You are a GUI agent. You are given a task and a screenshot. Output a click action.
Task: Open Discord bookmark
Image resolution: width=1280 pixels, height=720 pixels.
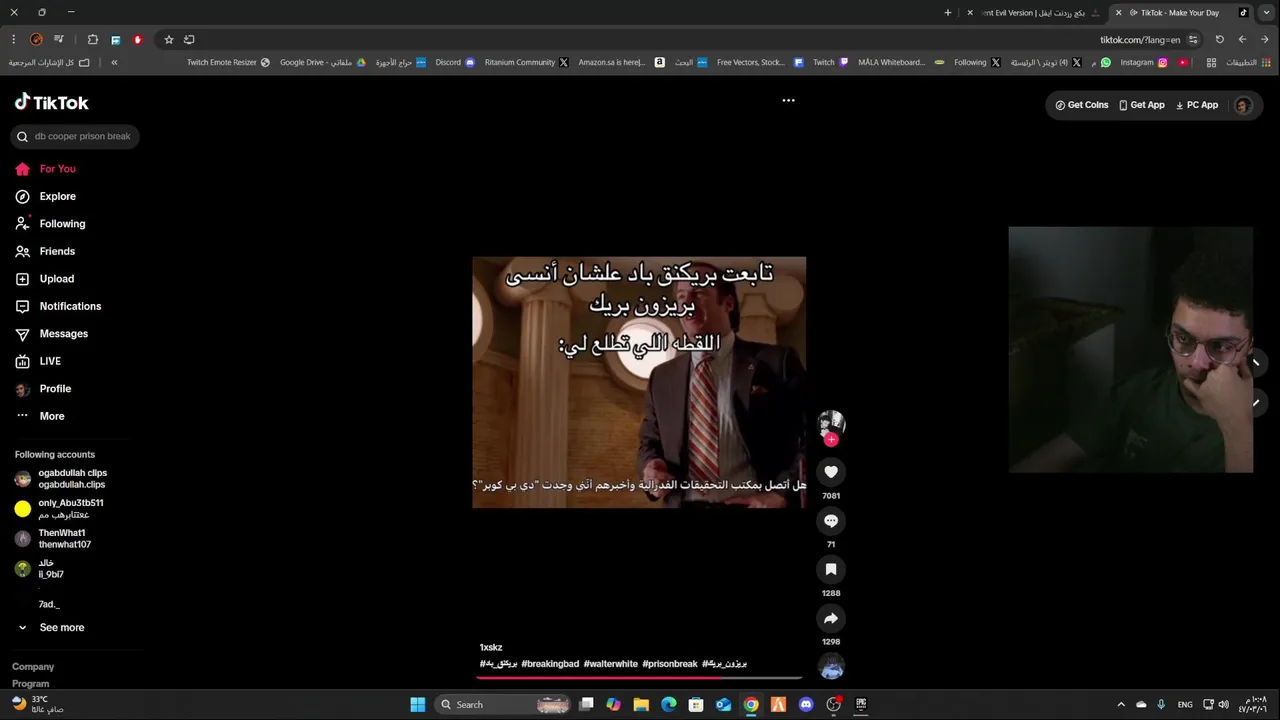coord(455,62)
